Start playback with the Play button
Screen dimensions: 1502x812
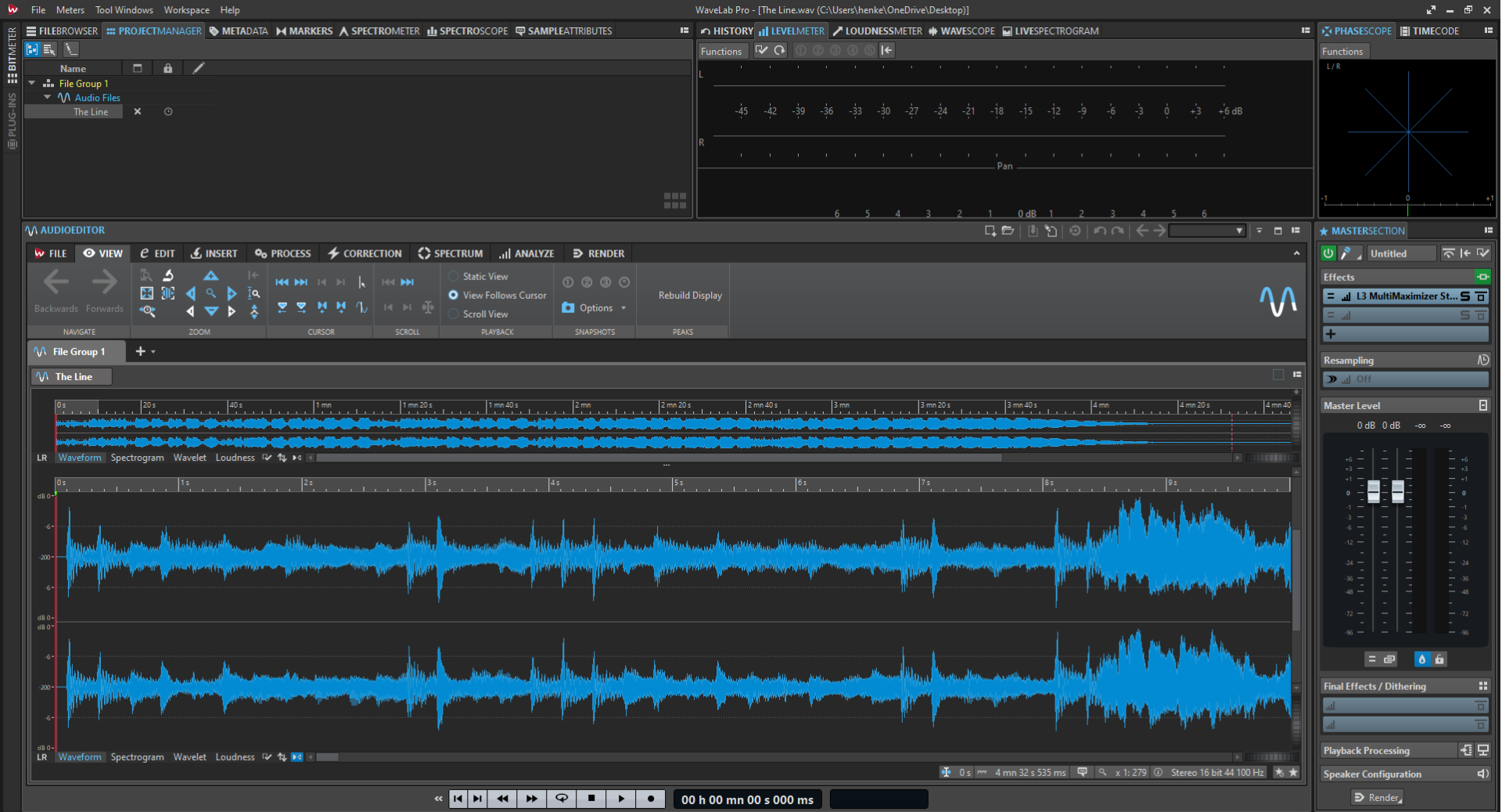coord(621,799)
